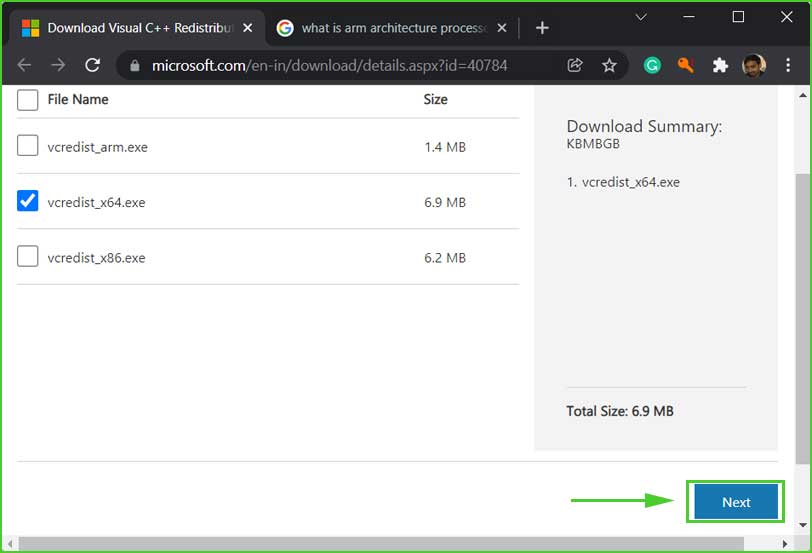
Task: Click the horizontal scrollbar thumb
Action: (x=381, y=544)
